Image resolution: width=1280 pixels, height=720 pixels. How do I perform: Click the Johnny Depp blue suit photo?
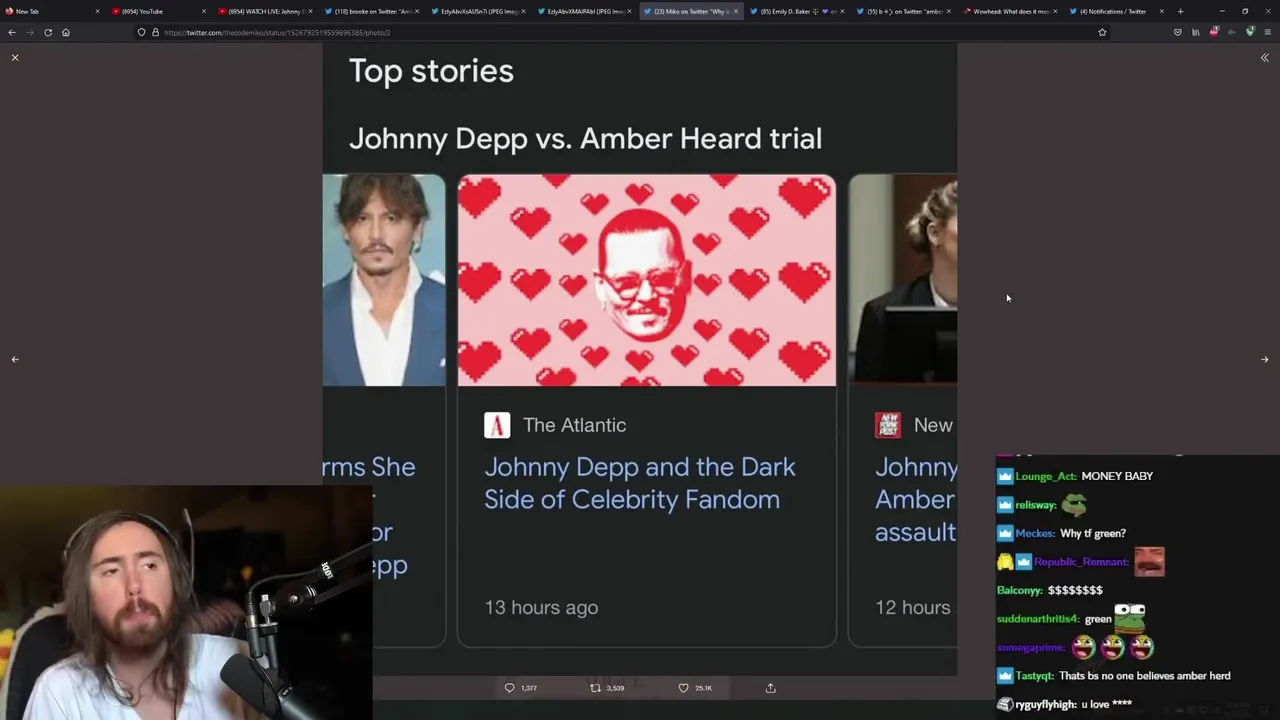tap(384, 280)
